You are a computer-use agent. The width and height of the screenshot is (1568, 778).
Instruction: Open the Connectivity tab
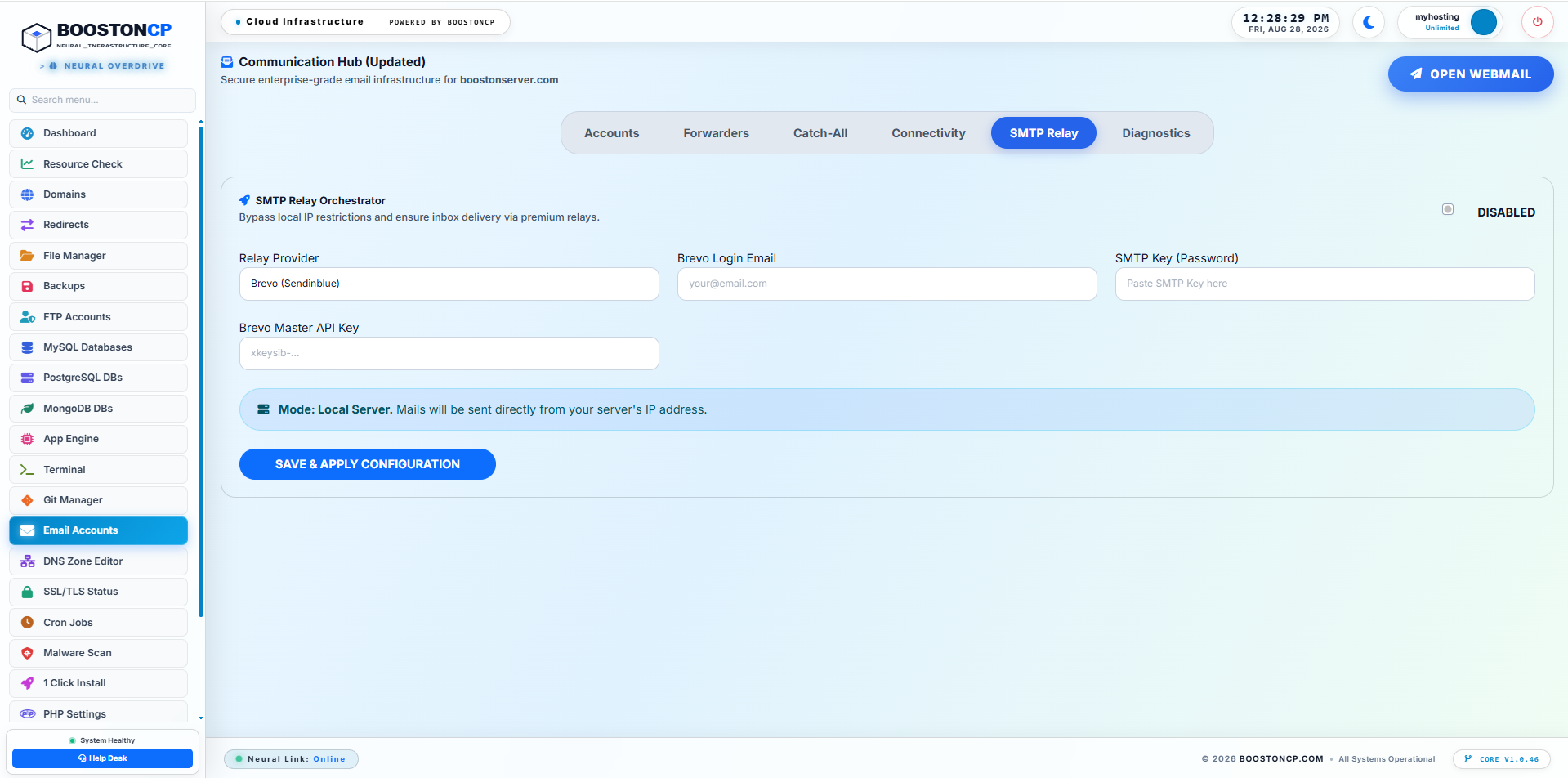click(928, 133)
